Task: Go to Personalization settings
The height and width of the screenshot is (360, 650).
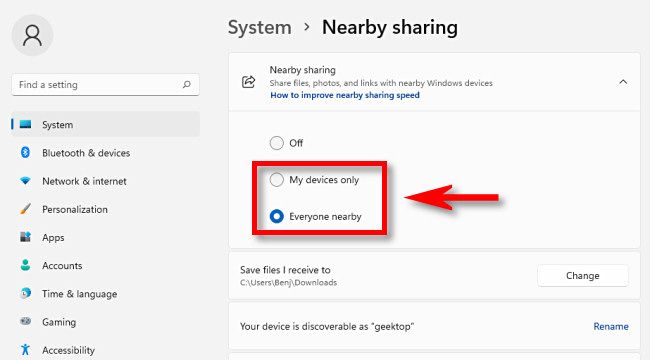Action: click(105, 209)
